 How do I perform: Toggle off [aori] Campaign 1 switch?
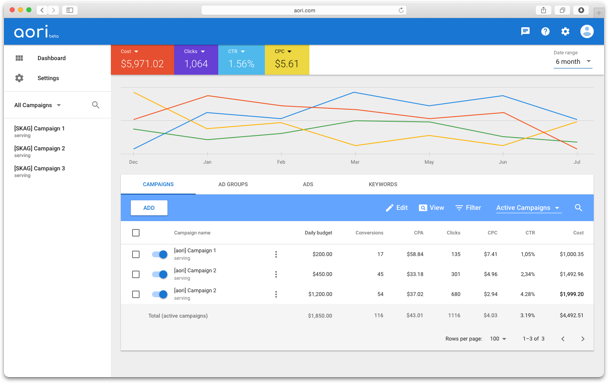point(159,254)
